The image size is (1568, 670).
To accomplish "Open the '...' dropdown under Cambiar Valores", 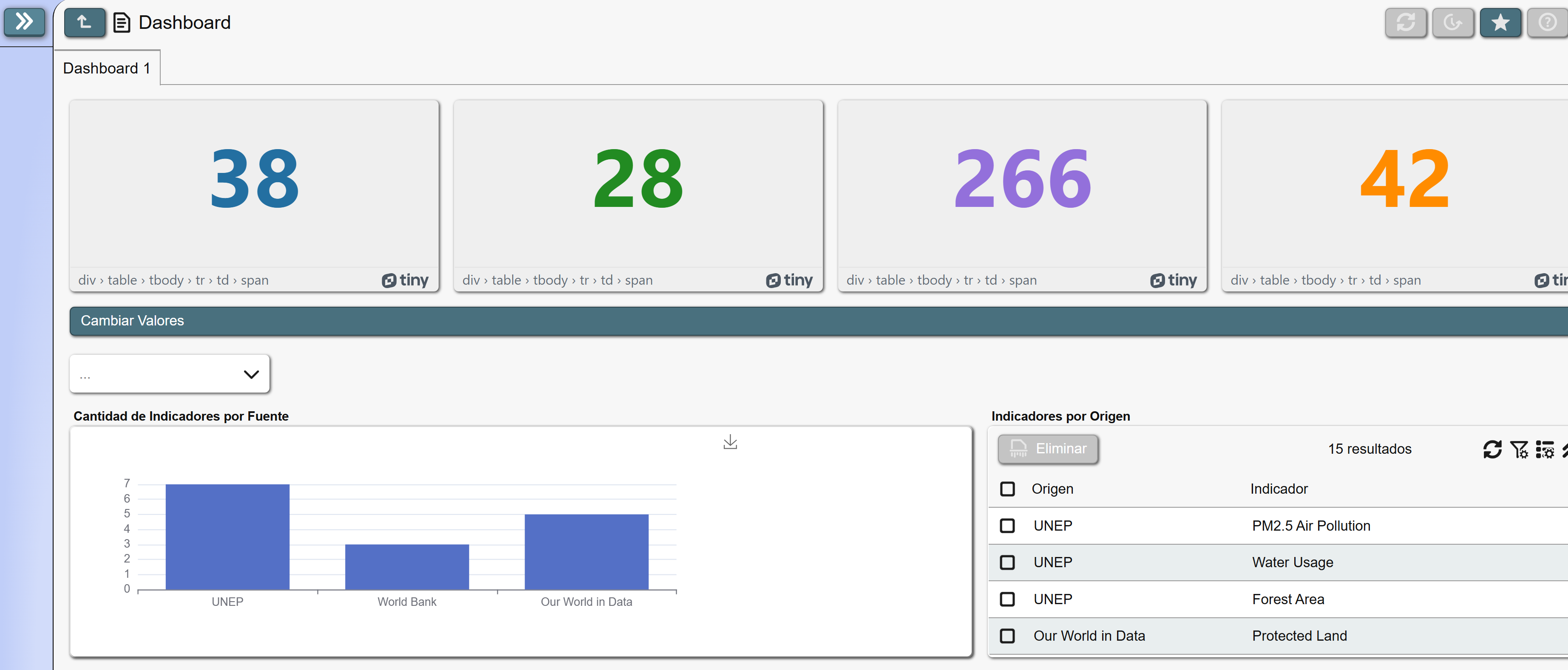I will point(169,374).
